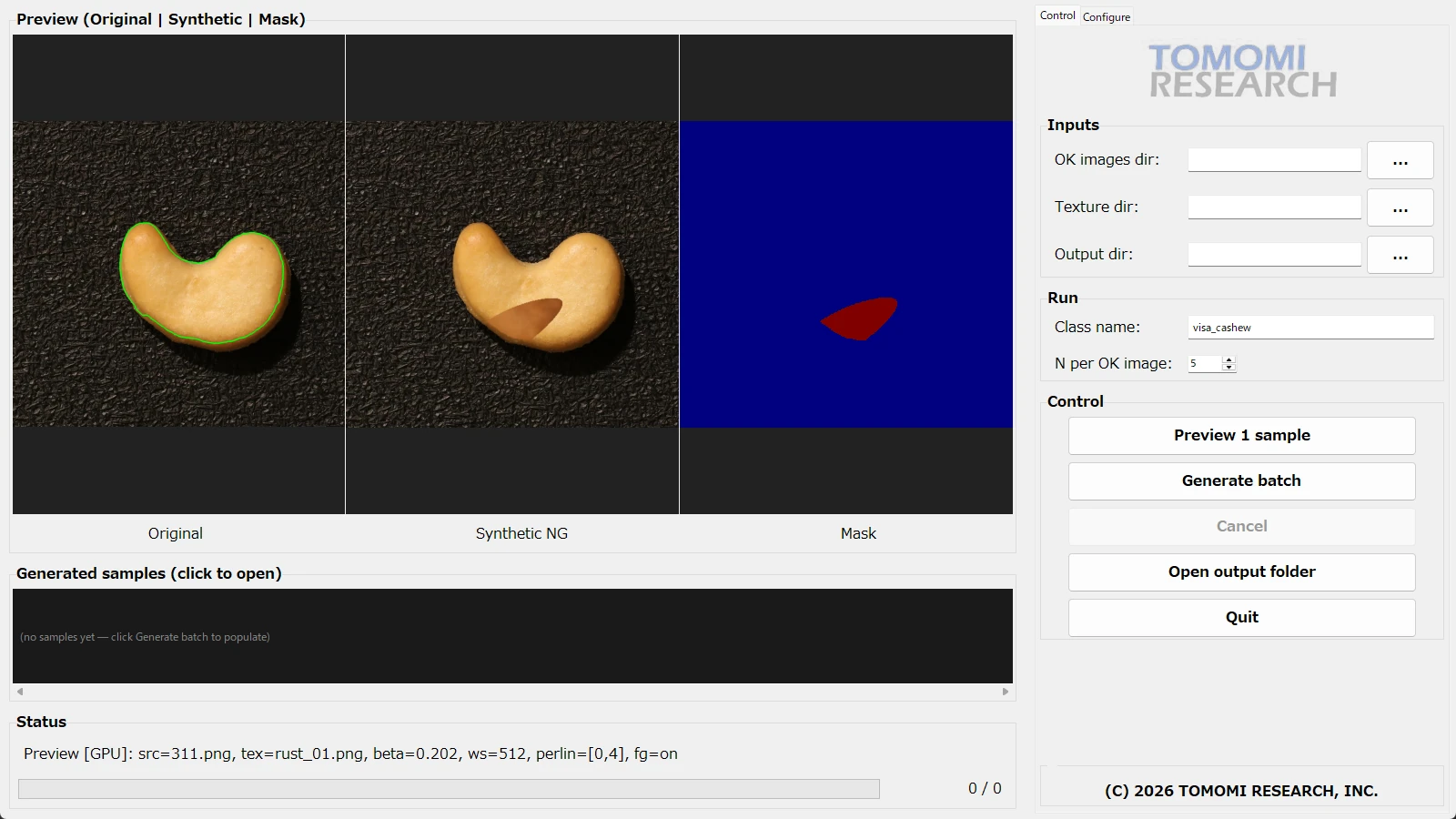
Task: Click the N per OK image number field
Action: click(x=1205, y=363)
